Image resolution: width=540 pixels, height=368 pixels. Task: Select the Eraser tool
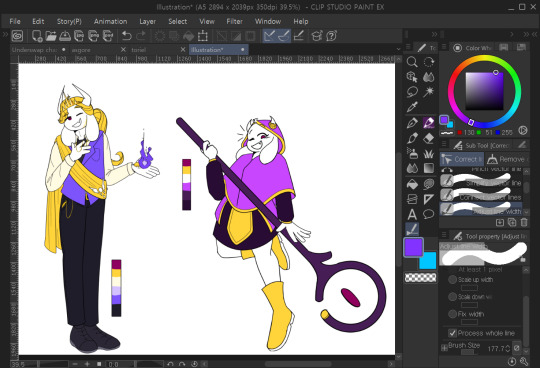pos(428,138)
